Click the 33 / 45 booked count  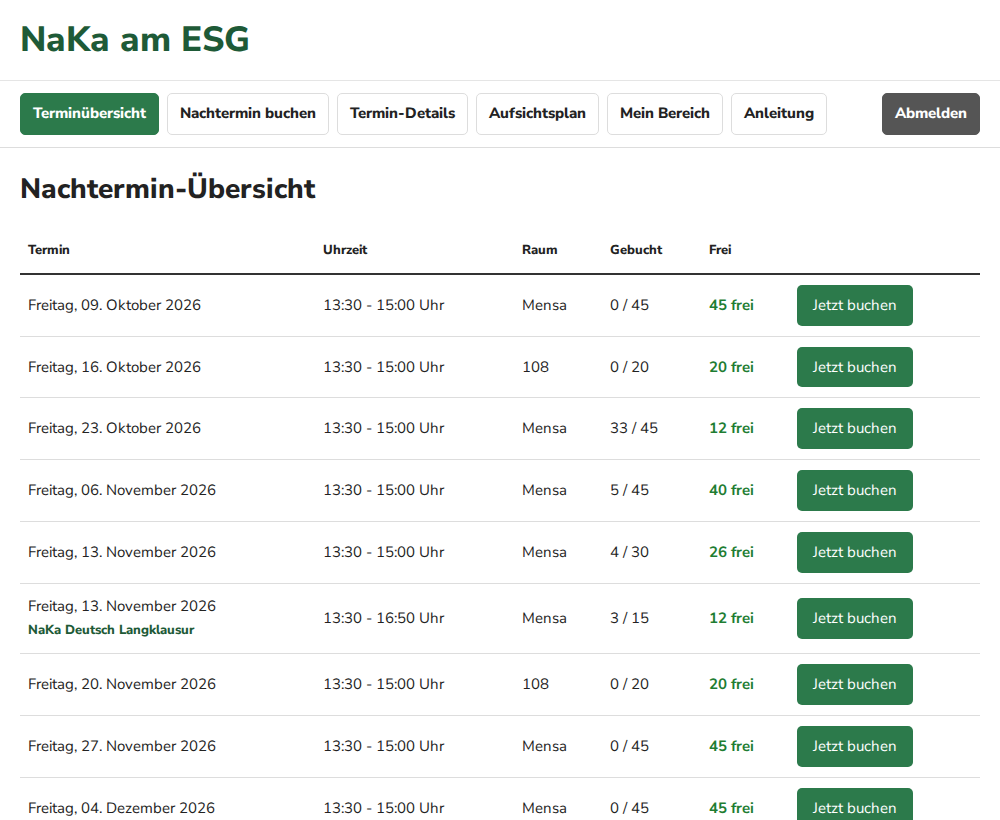(x=634, y=428)
